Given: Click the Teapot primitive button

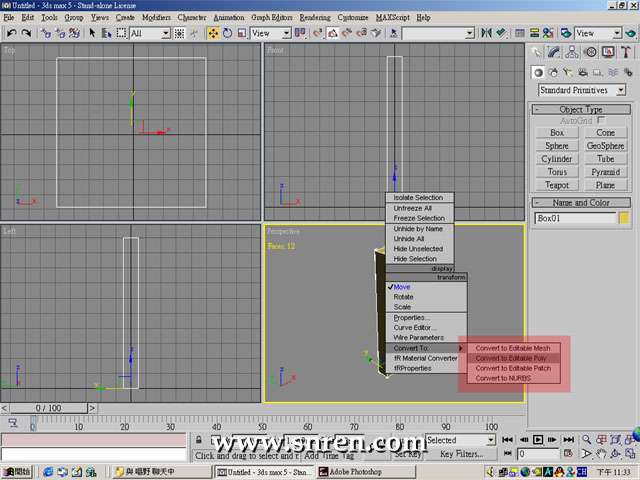Looking at the screenshot, I should tap(557, 185).
